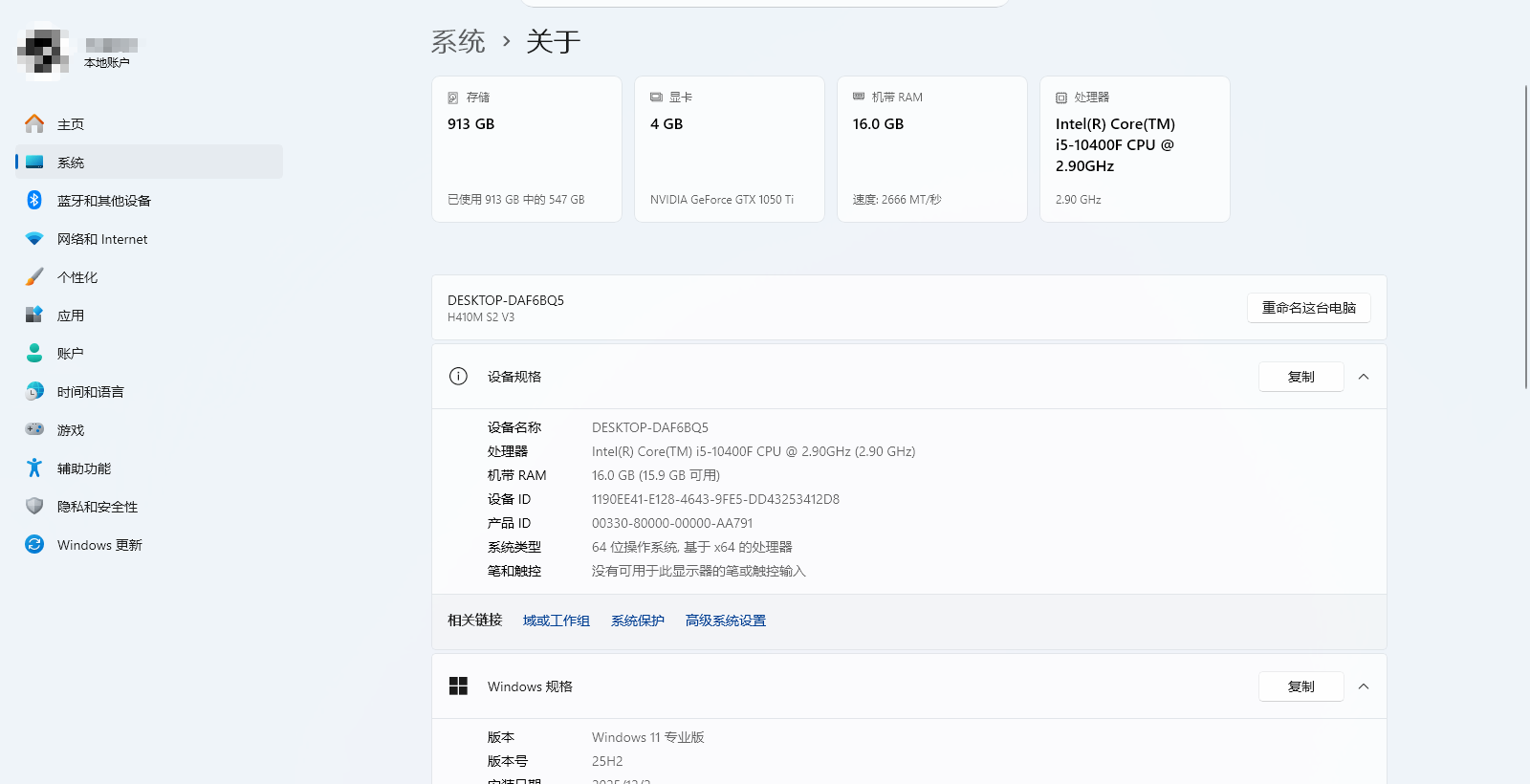The width and height of the screenshot is (1530, 784).
Task: Open 时间和语言 settings
Action: click(149, 391)
